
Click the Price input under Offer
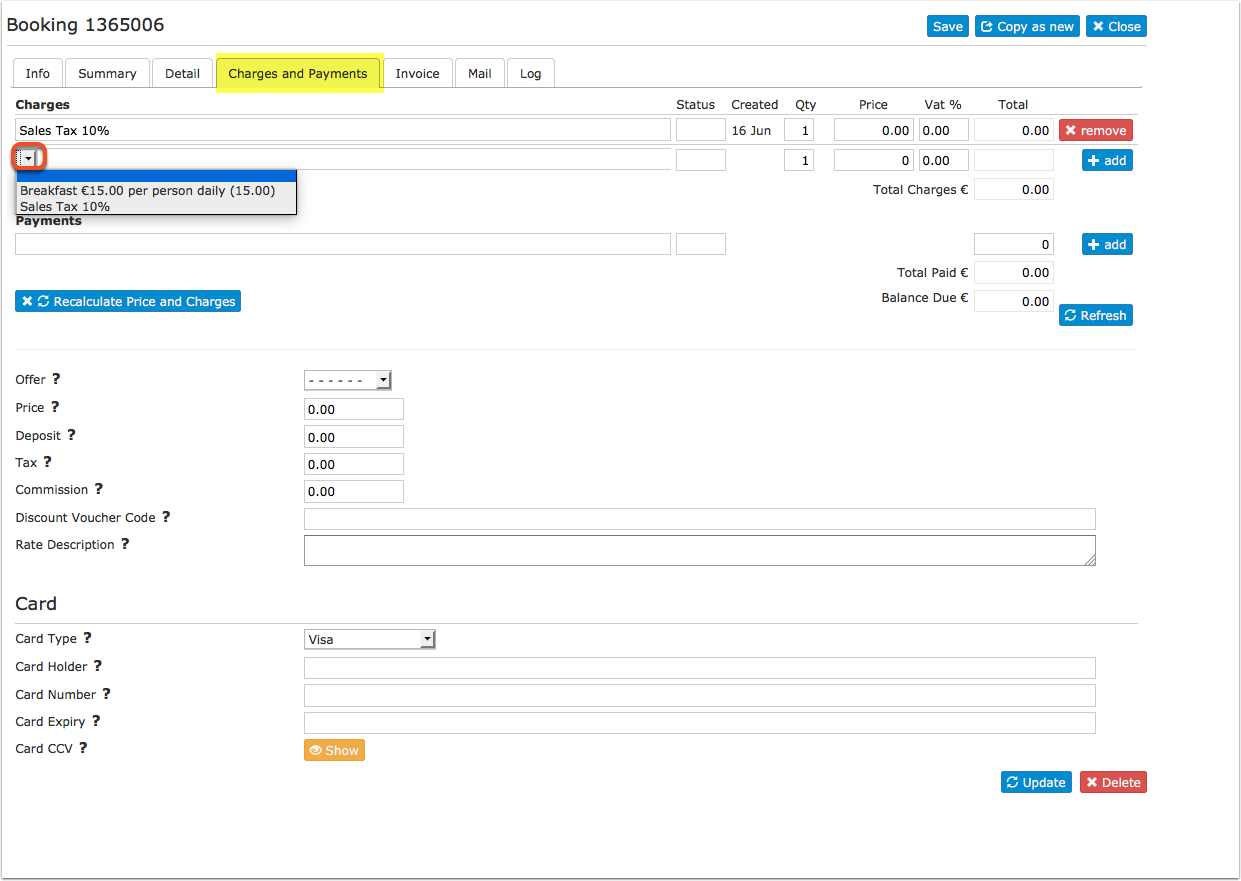pos(354,409)
